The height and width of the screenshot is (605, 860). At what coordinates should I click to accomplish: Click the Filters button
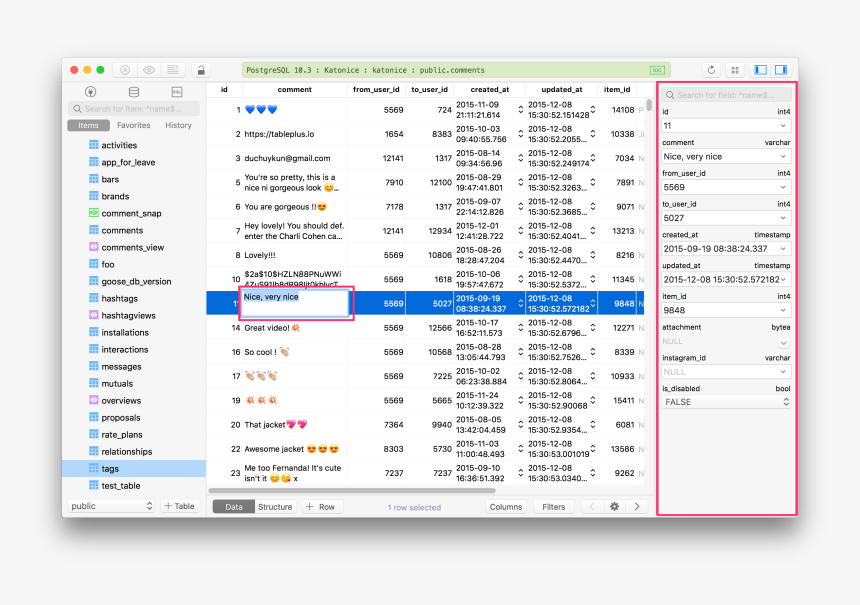coord(553,507)
